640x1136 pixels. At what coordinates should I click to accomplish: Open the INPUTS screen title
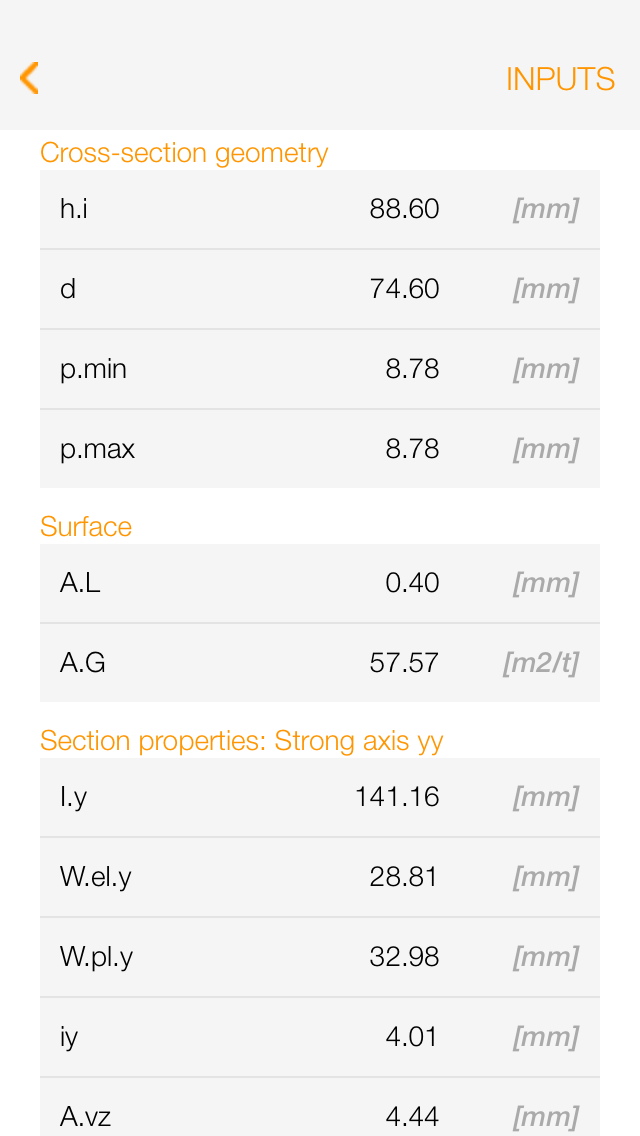[x=560, y=78]
